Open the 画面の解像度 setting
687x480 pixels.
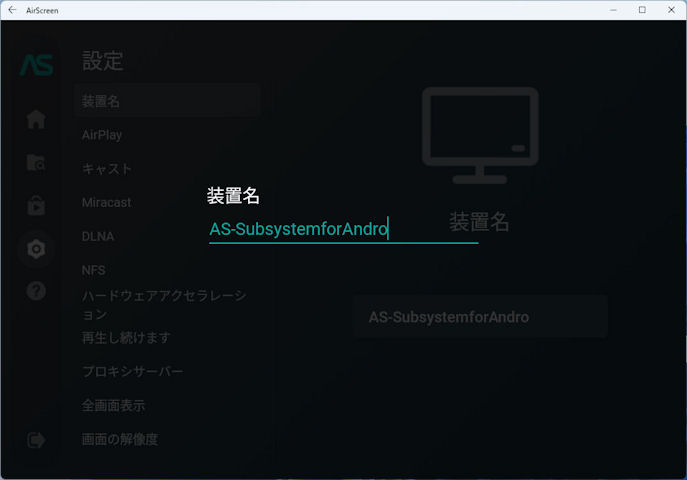(x=120, y=439)
